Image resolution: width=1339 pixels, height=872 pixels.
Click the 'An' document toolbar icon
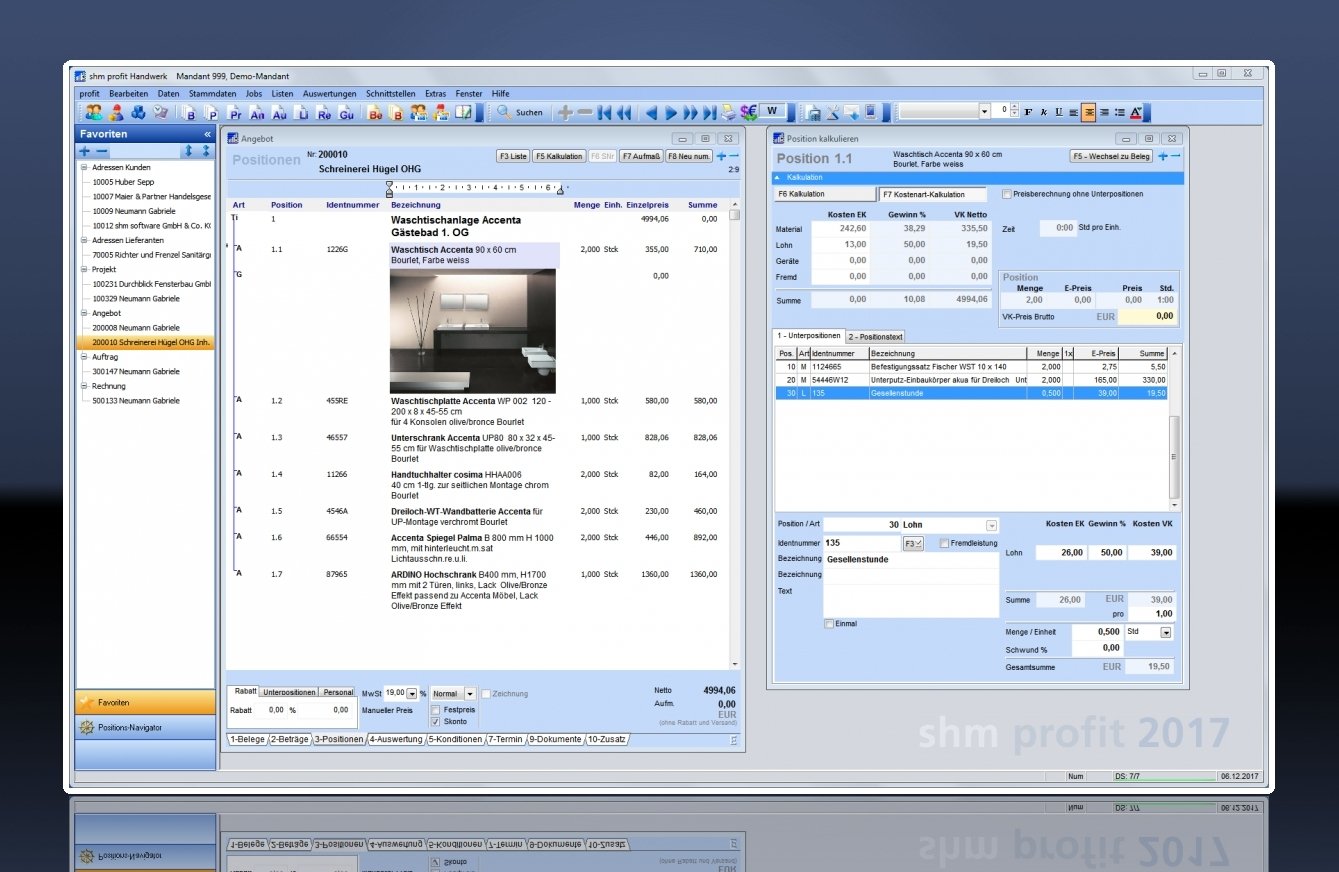tap(257, 113)
